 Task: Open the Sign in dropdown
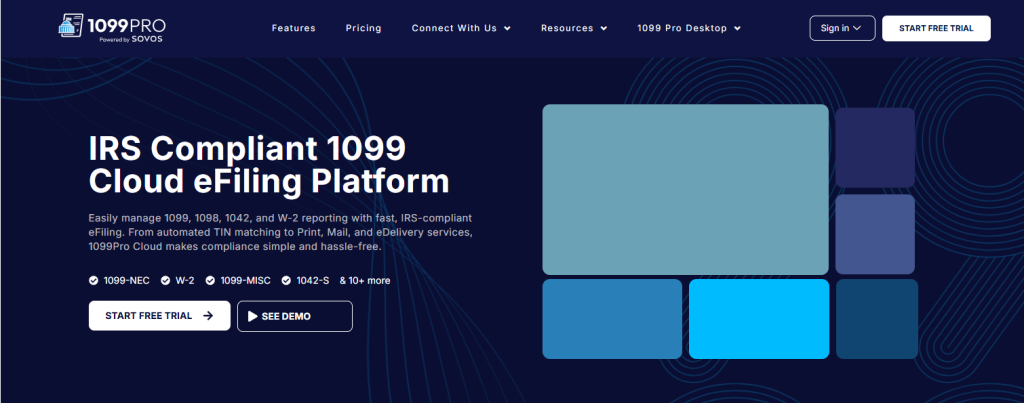[x=841, y=28]
